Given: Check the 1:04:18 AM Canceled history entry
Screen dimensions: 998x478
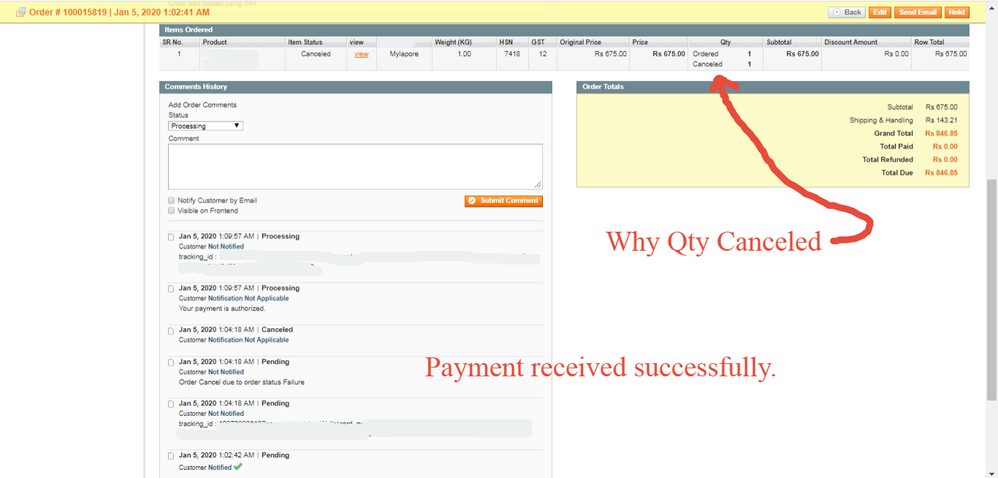Looking at the screenshot, I should [172, 330].
